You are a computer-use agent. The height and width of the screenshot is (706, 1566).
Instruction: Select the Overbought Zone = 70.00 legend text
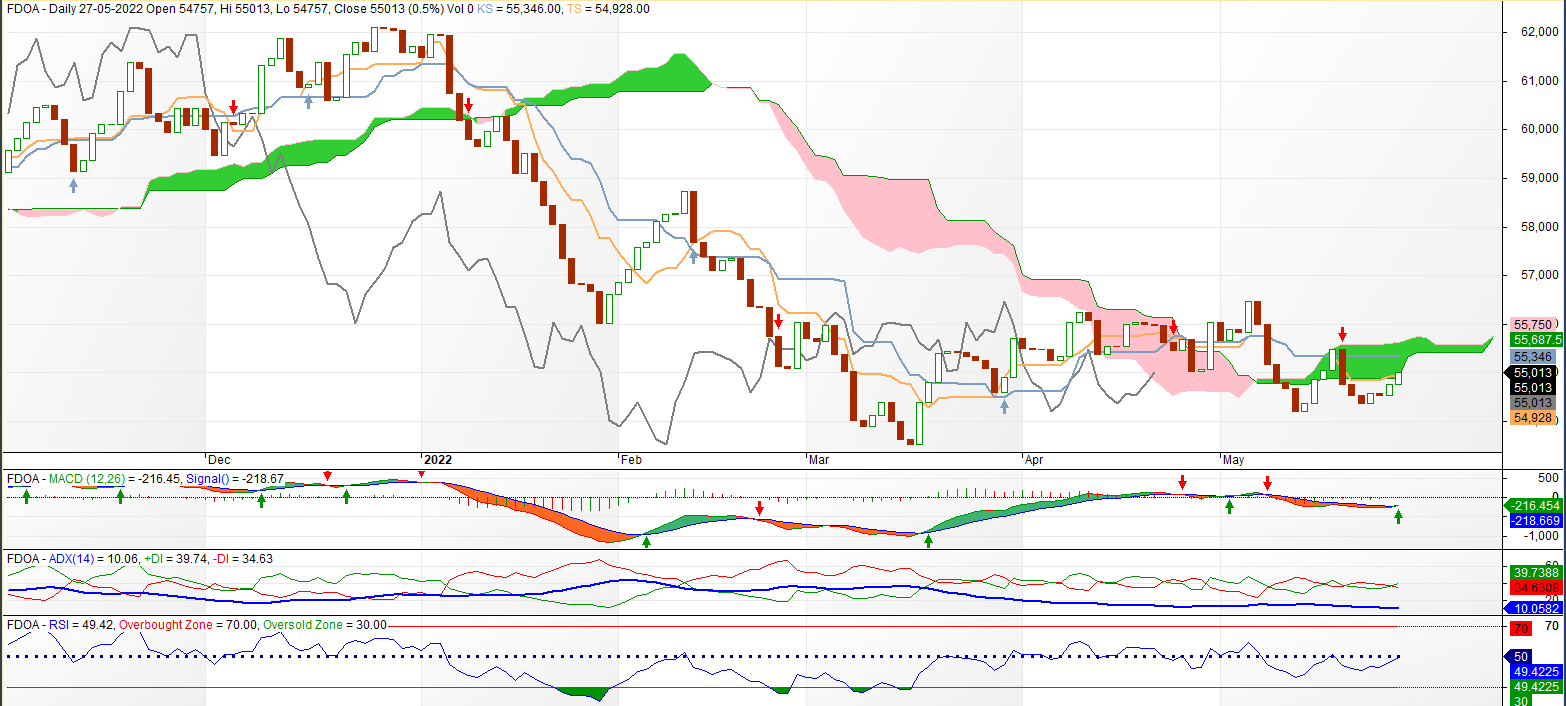(x=189, y=624)
